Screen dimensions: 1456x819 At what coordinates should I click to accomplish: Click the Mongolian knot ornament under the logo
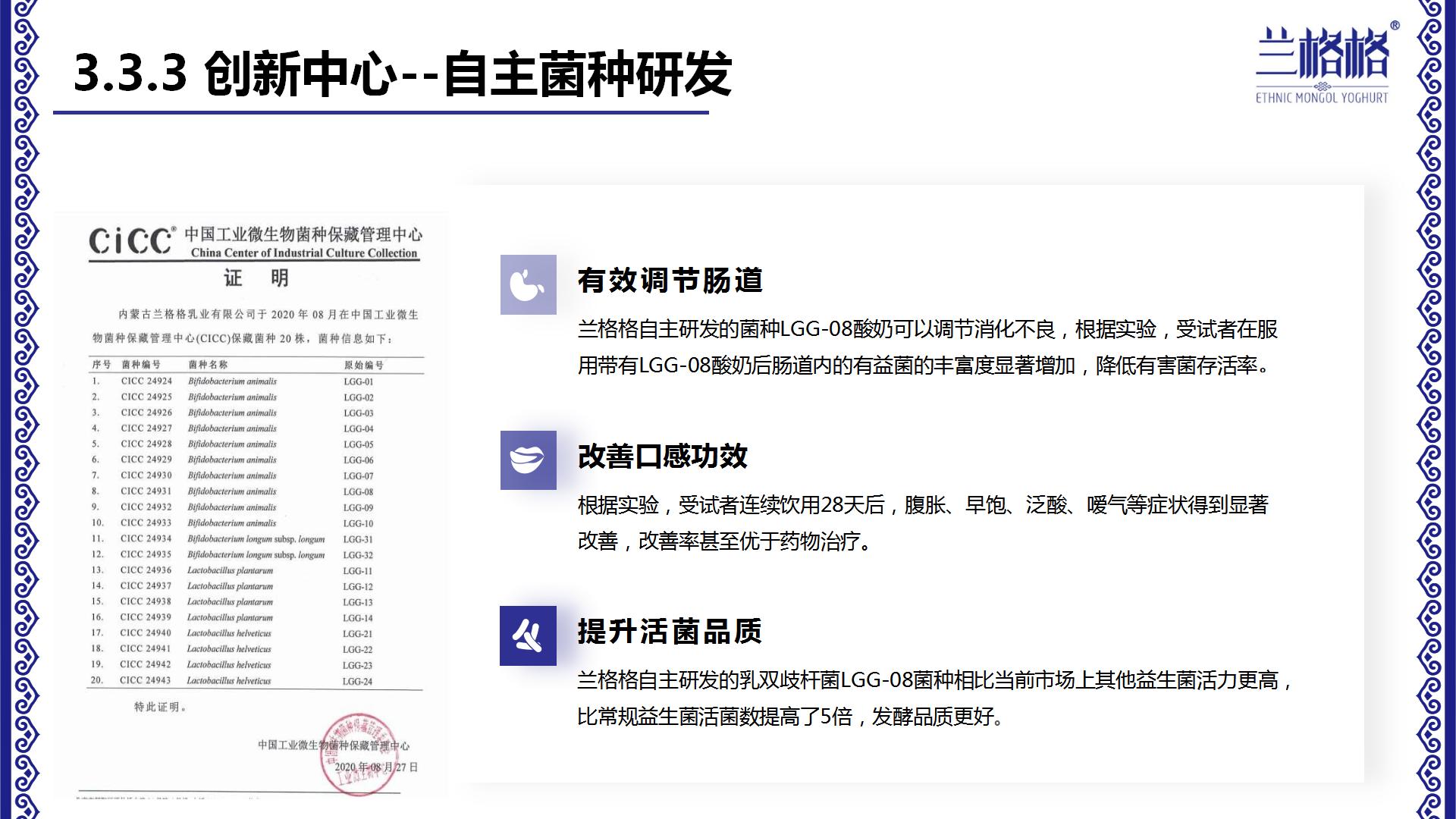1322,85
